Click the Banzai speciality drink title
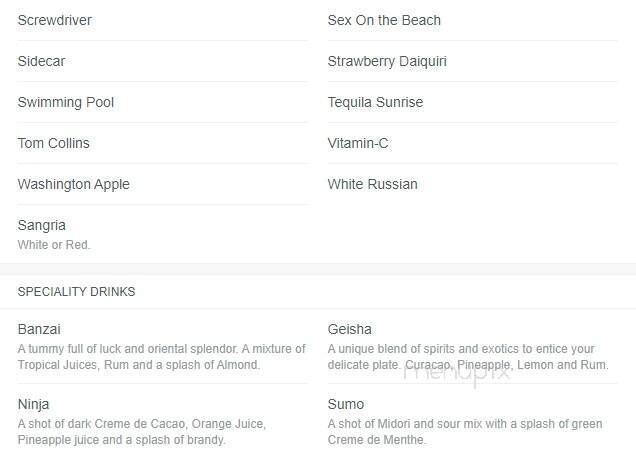 39,329
